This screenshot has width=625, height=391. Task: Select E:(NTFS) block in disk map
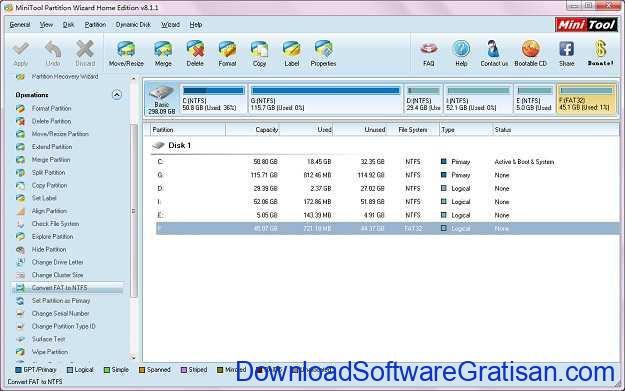(534, 98)
